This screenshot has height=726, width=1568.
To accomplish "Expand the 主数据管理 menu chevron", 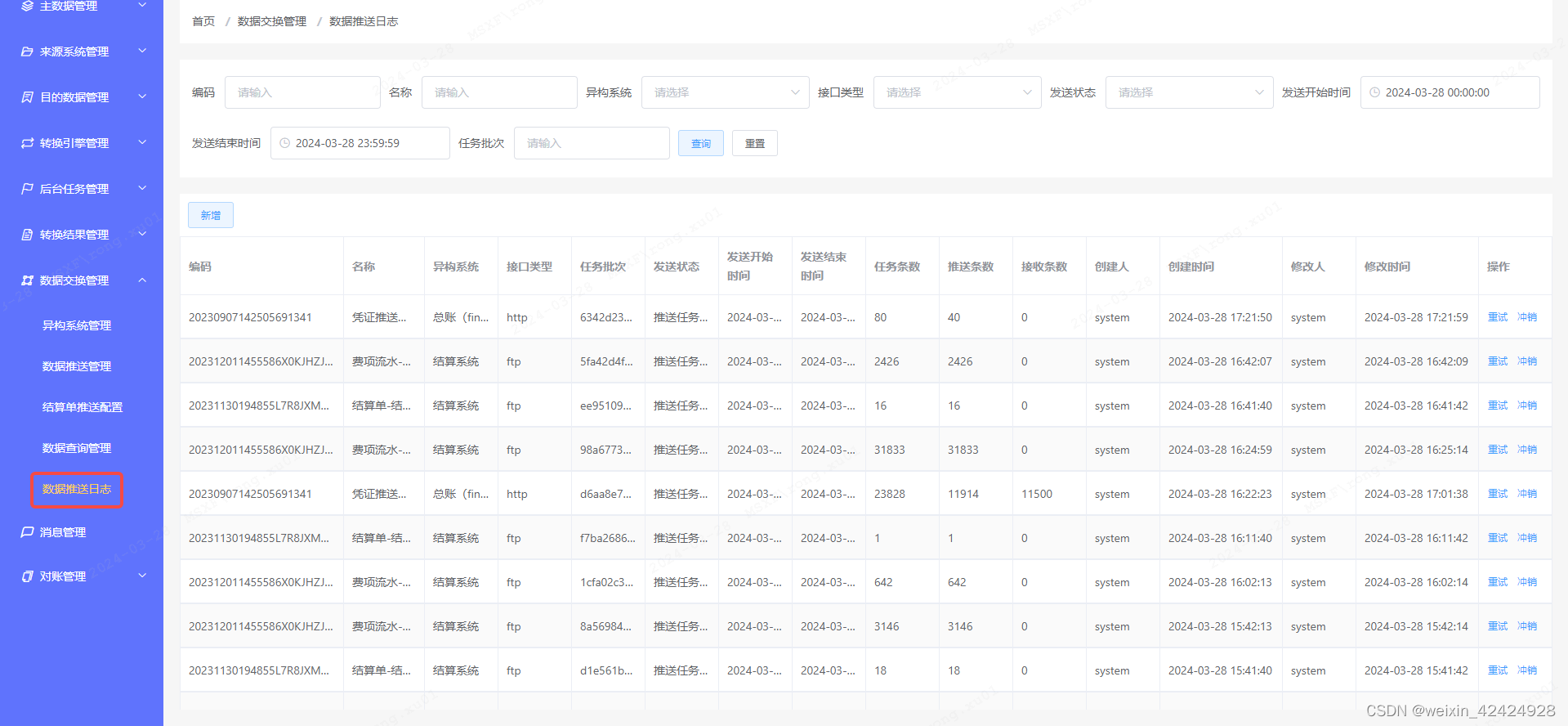I will tap(142, 5).
